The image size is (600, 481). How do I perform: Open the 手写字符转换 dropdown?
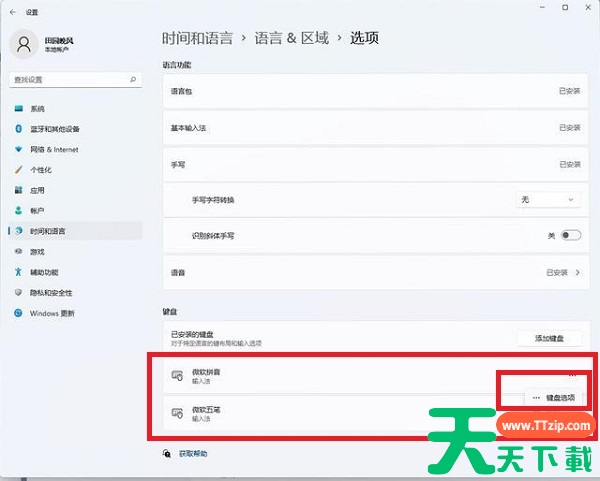click(x=548, y=200)
